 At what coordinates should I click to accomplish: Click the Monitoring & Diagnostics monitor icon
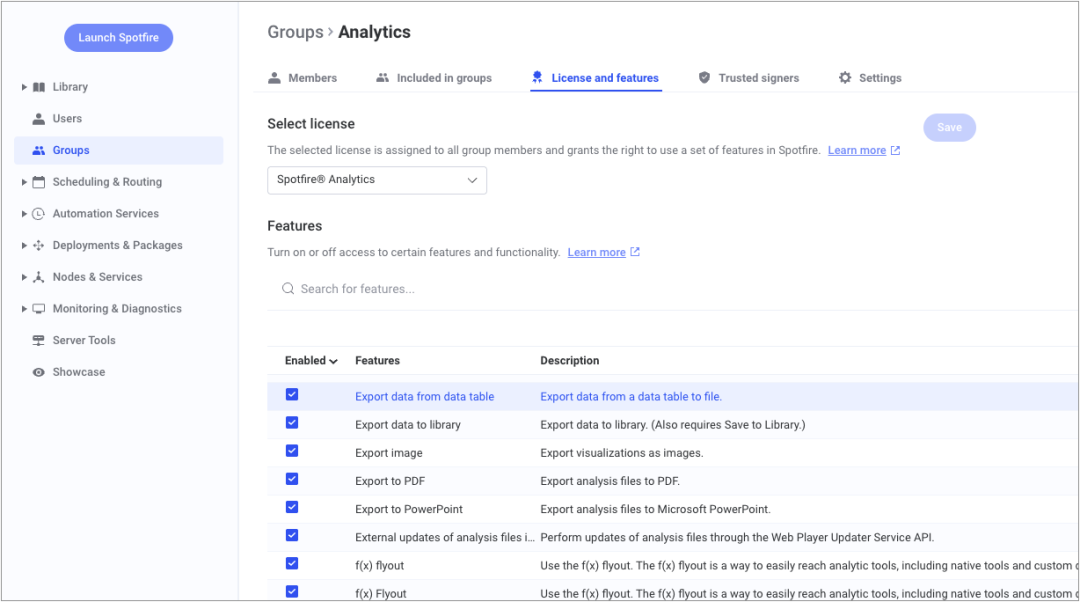pyautogui.click(x=39, y=309)
